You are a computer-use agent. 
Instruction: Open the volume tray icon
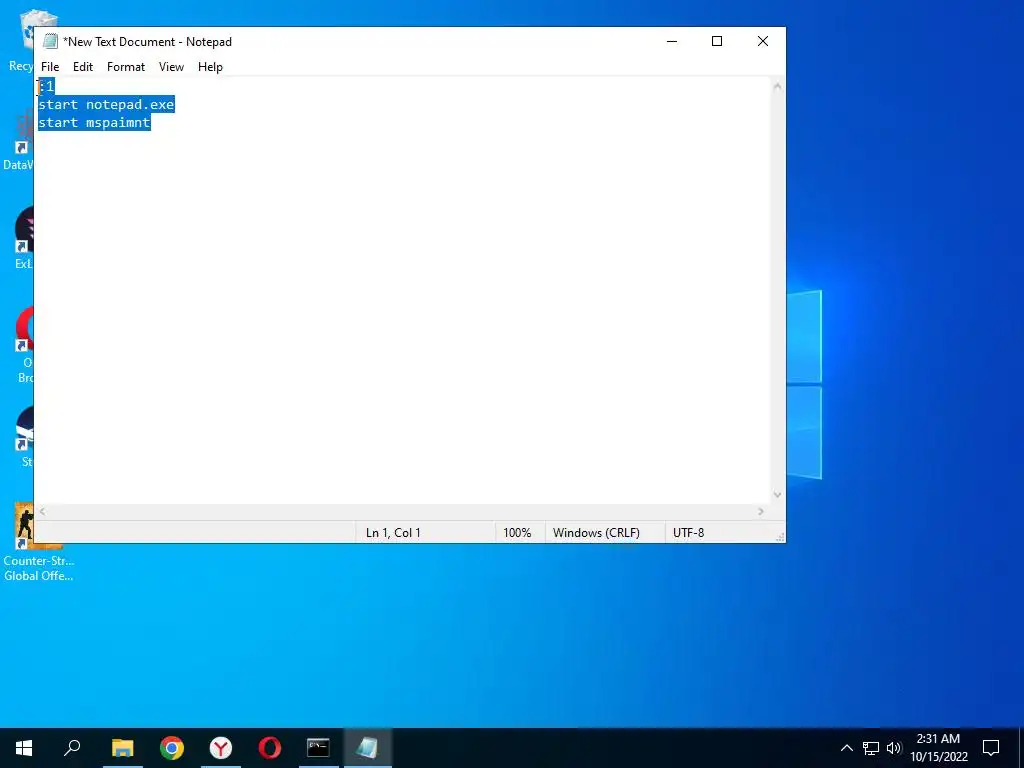click(894, 748)
